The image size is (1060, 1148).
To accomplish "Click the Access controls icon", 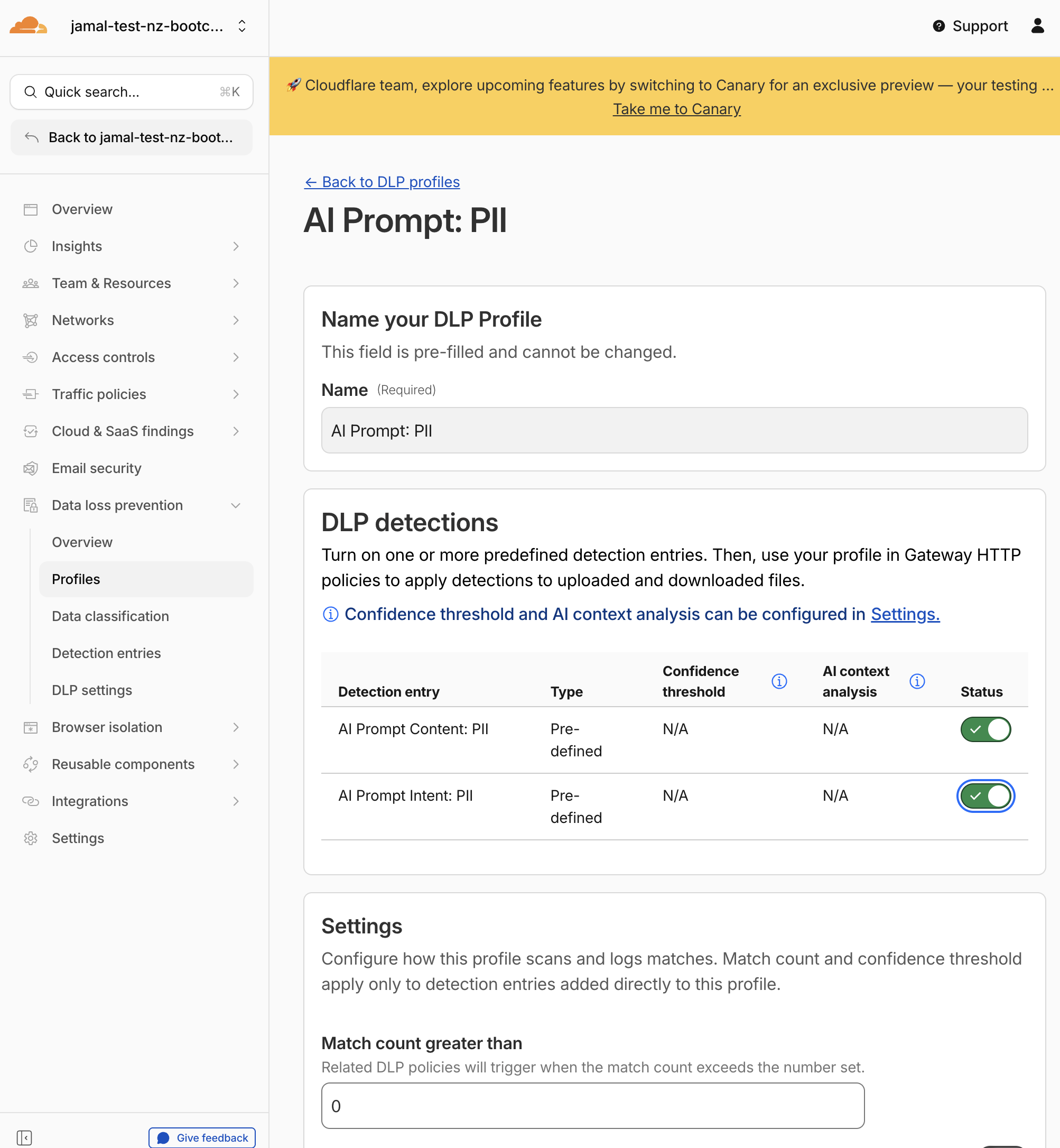I will pyautogui.click(x=31, y=357).
